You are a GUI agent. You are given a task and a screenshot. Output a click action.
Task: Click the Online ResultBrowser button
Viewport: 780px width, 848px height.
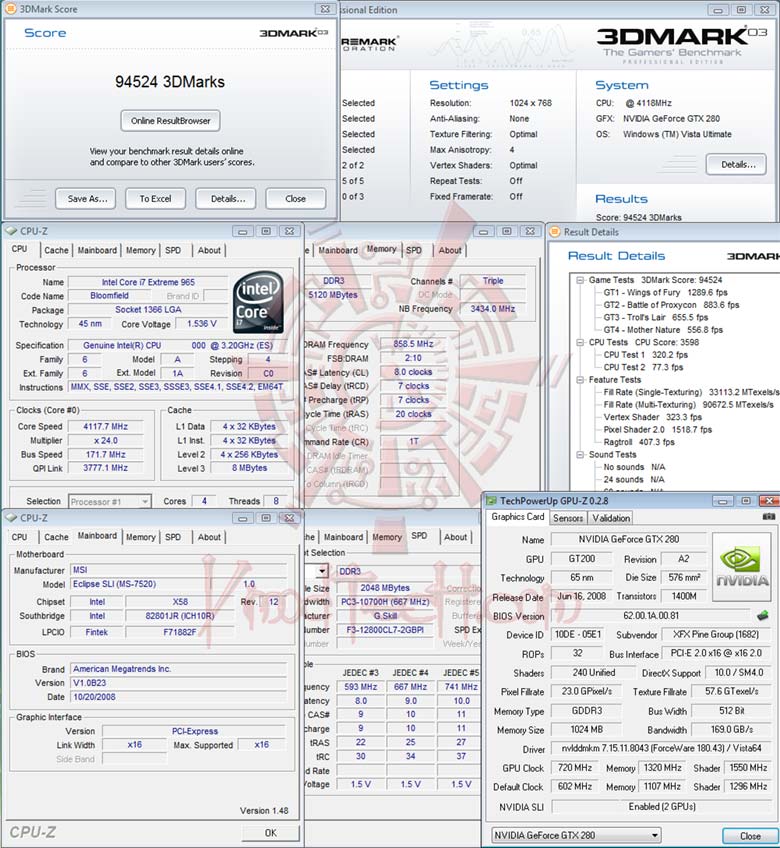pos(170,121)
